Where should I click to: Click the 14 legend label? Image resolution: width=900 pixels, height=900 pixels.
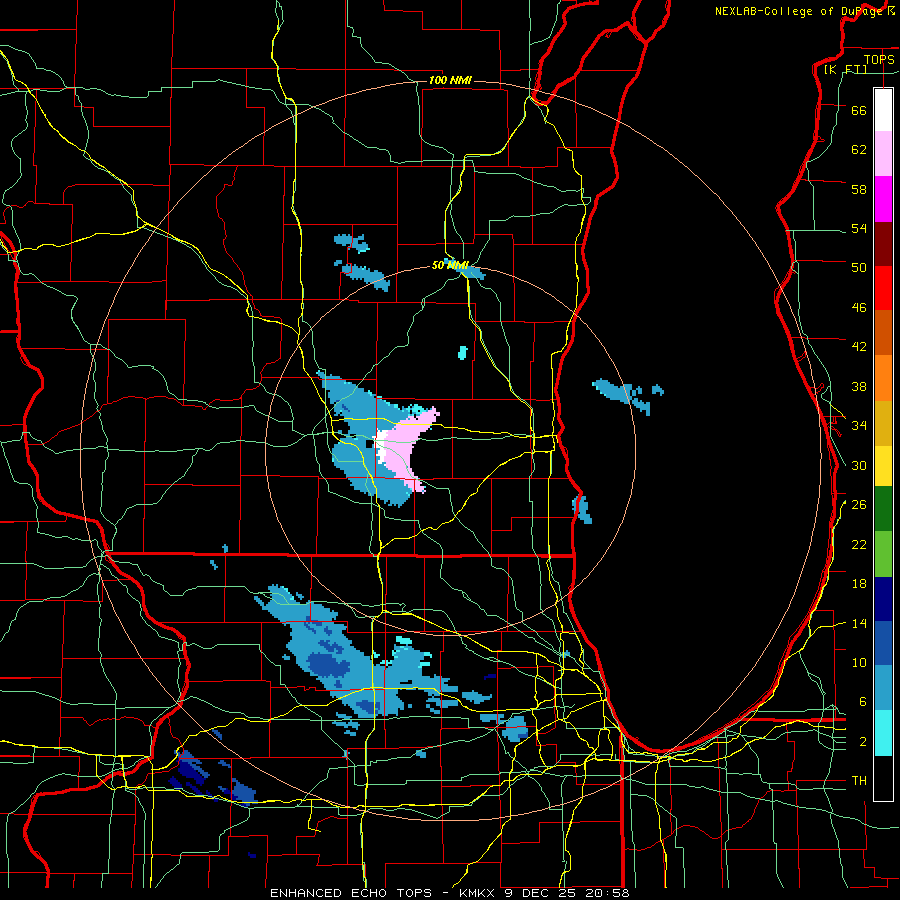point(859,623)
